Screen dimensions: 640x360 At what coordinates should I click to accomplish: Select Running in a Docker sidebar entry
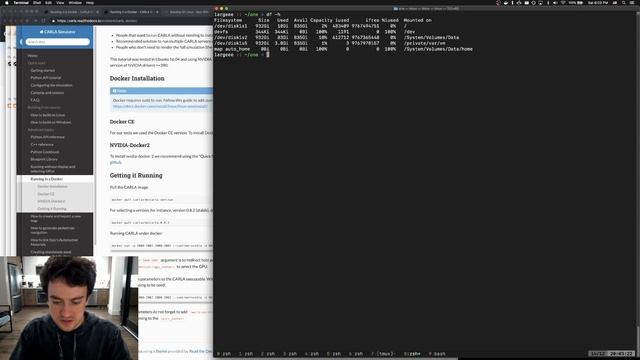click(55, 179)
